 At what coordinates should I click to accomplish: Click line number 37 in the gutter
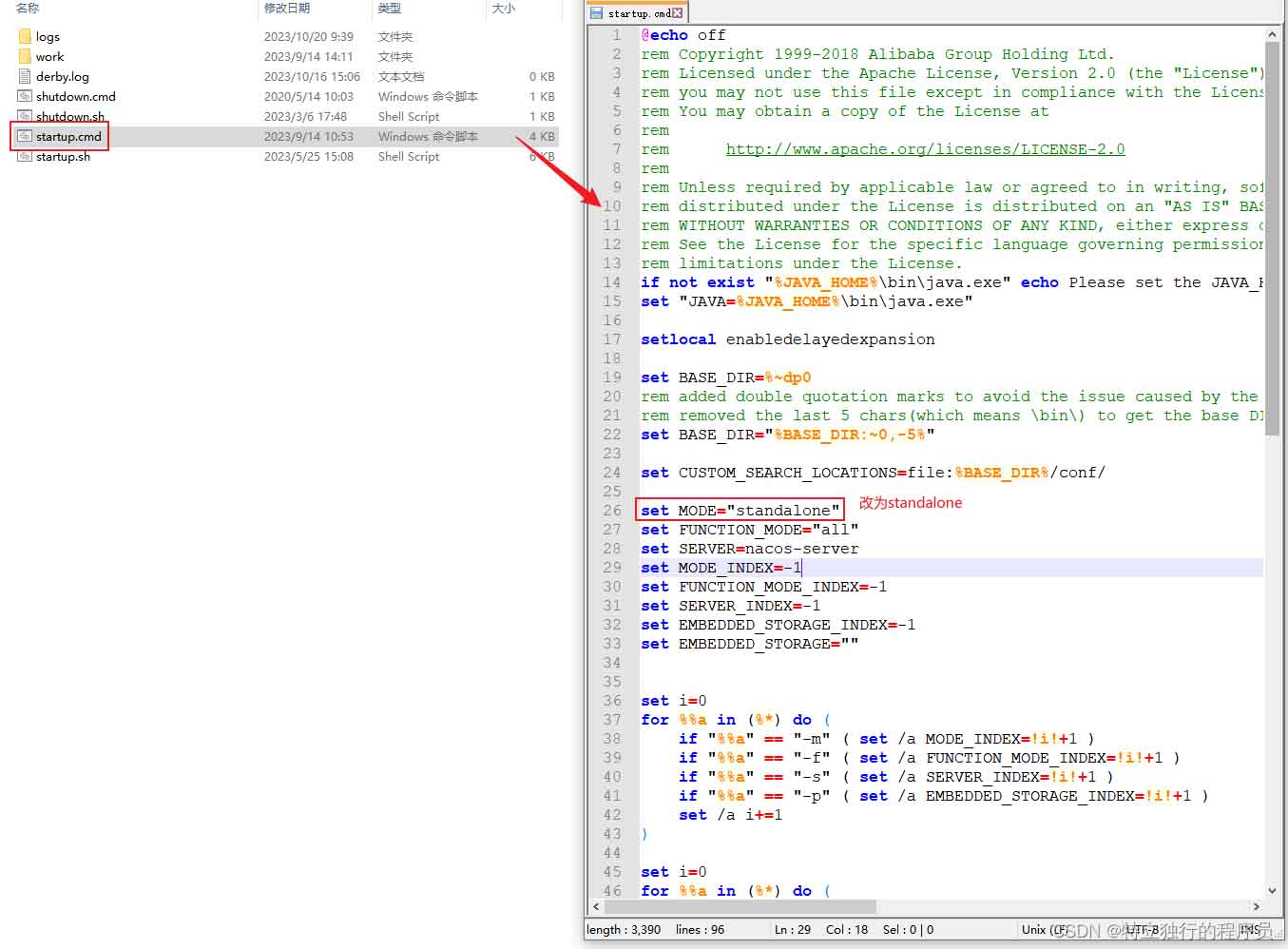pos(611,720)
